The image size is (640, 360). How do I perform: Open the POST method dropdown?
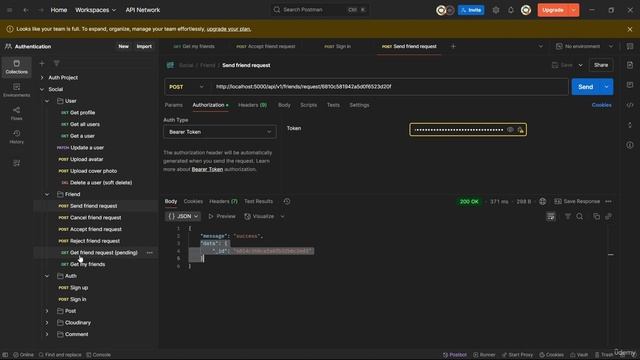tap(187, 87)
